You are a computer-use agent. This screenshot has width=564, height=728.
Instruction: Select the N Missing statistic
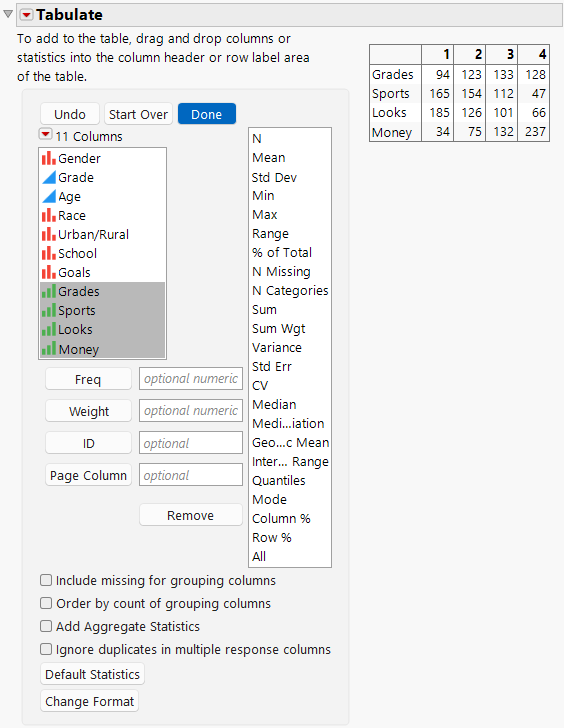pos(281,272)
